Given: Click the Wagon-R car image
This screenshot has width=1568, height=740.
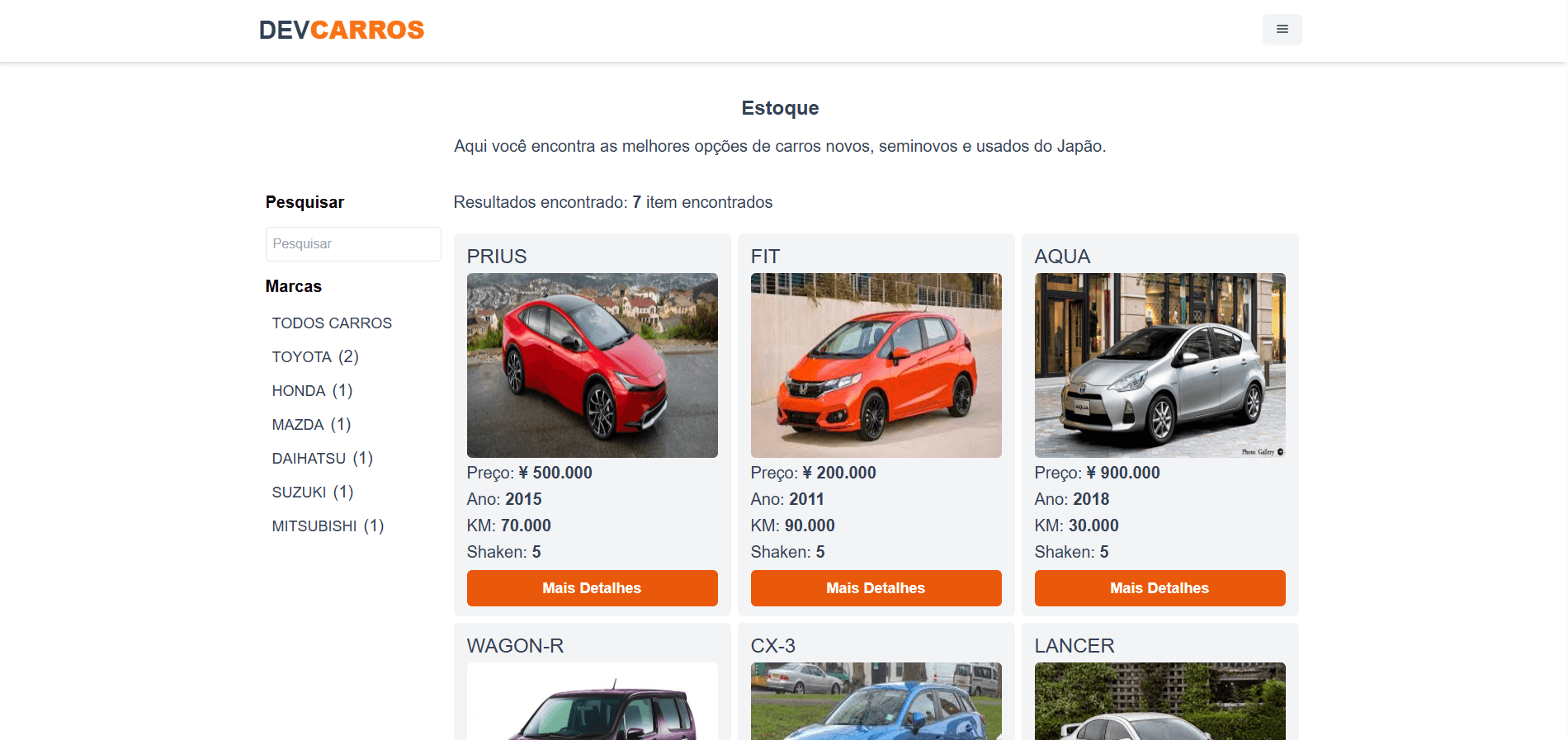Looking at the screenshot, I should coord(592,701).
